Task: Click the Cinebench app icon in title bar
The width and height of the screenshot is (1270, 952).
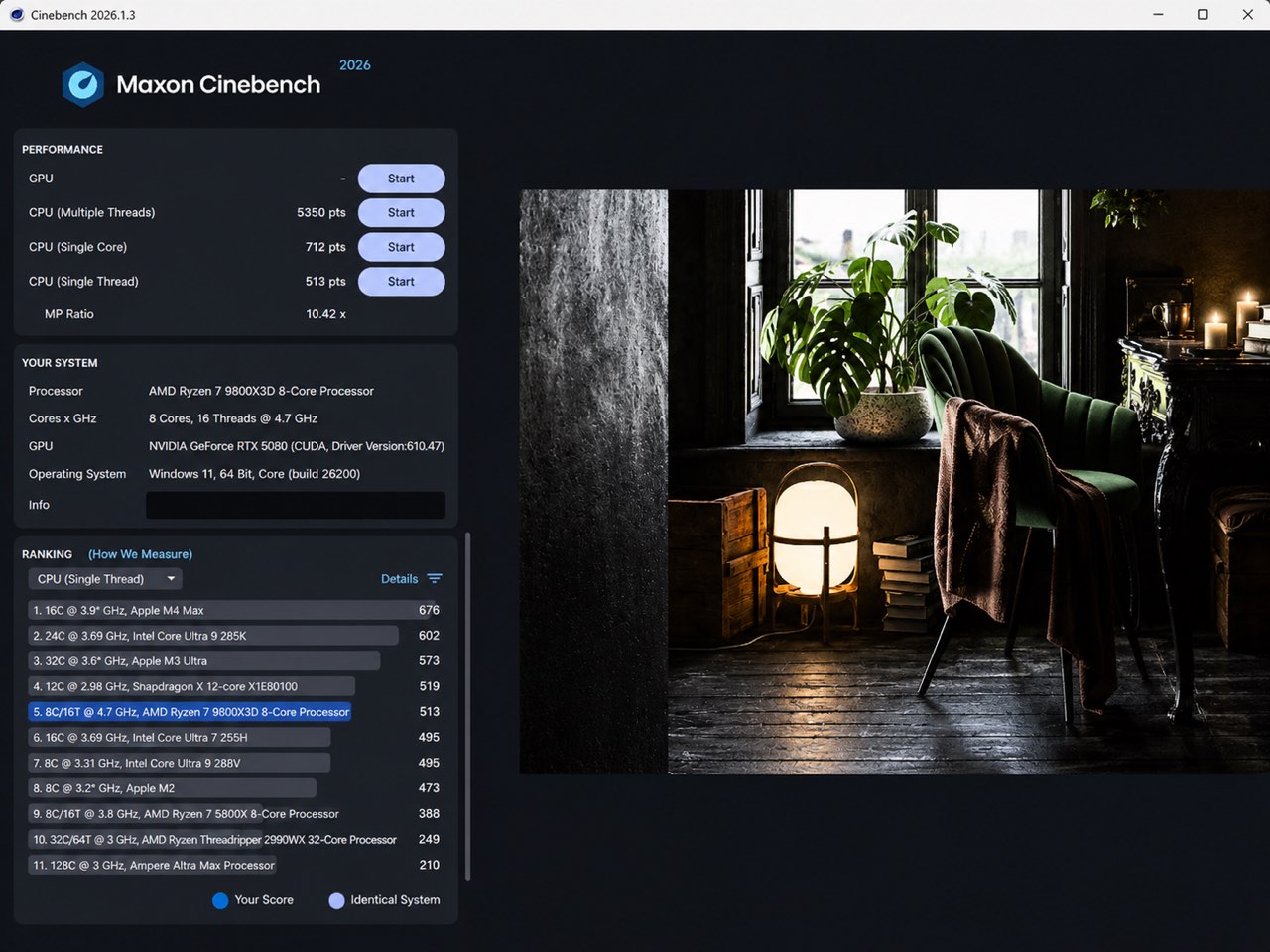Action: tap(17, 15)
